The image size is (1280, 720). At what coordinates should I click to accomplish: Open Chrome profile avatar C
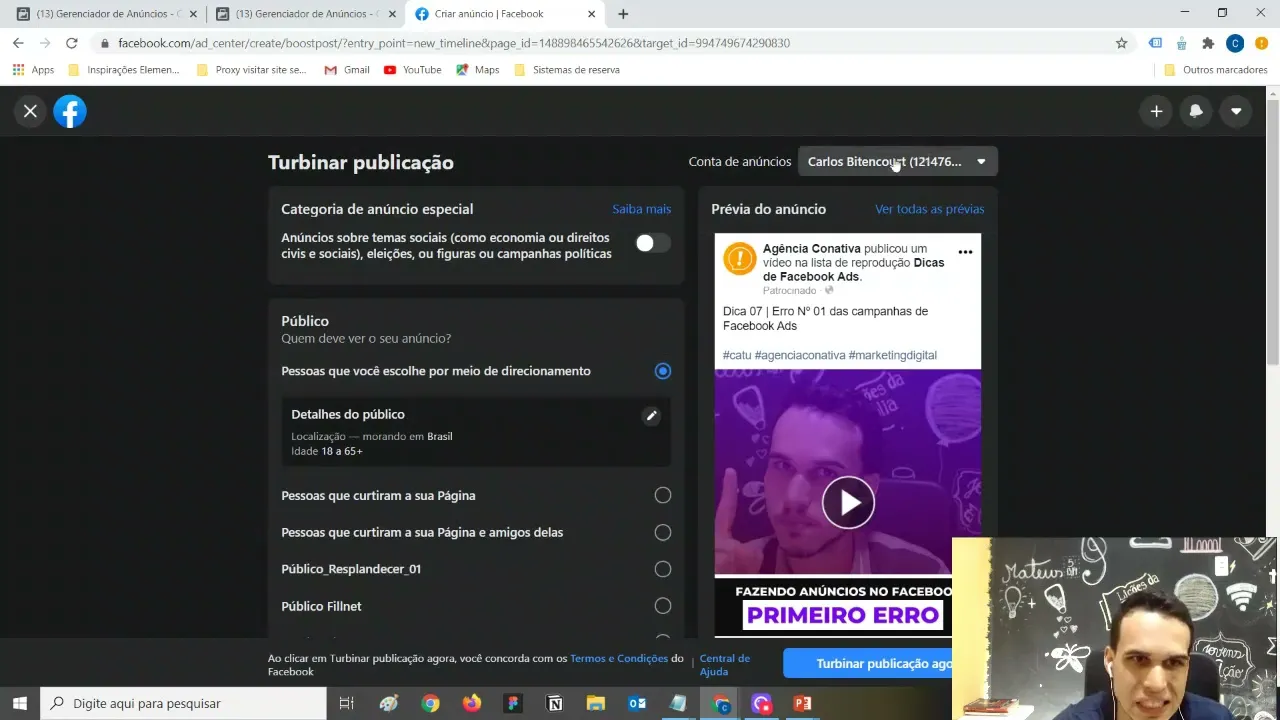1235,43
